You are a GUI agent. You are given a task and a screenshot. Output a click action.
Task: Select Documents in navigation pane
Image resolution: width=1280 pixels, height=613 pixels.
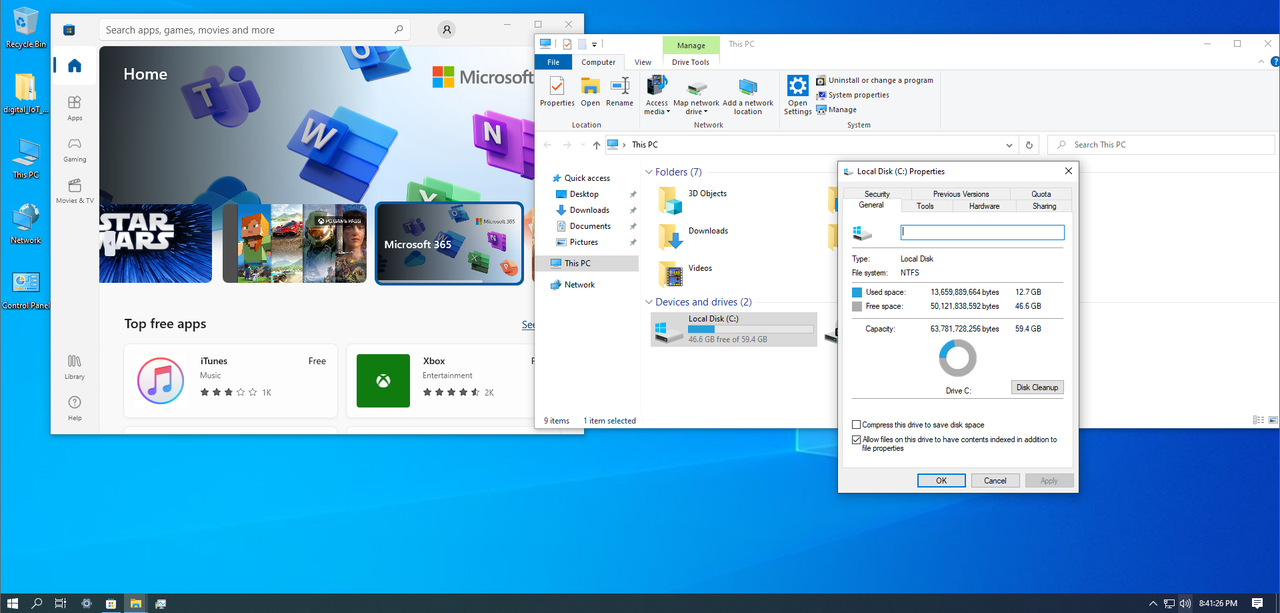point(590,226)
